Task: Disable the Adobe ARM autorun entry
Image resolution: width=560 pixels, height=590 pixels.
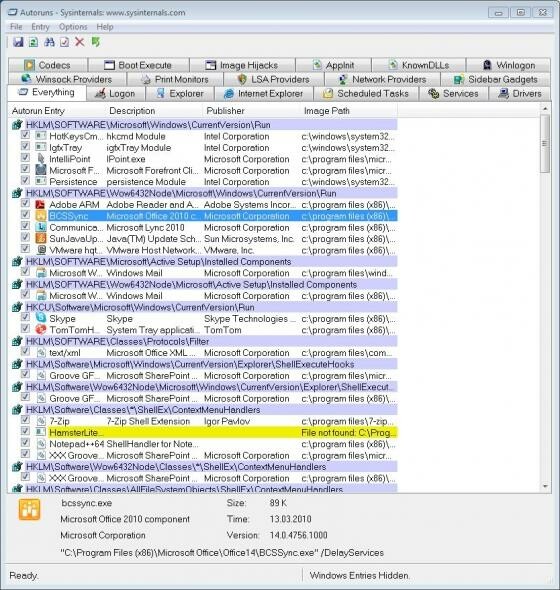Action: tap(25, 204)
